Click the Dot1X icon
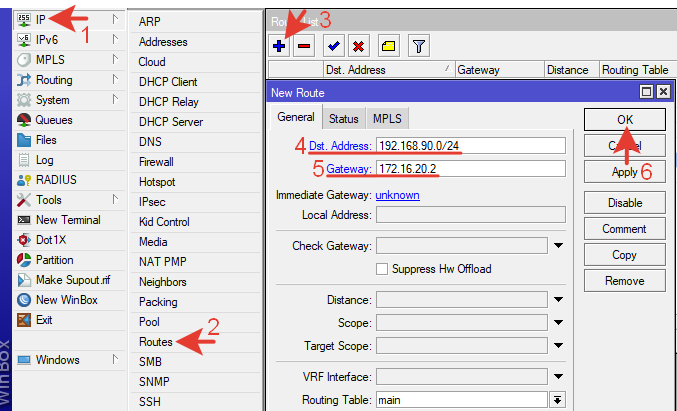Image resolution: width=677 pixels, height=411 pixels. point(24,240)
